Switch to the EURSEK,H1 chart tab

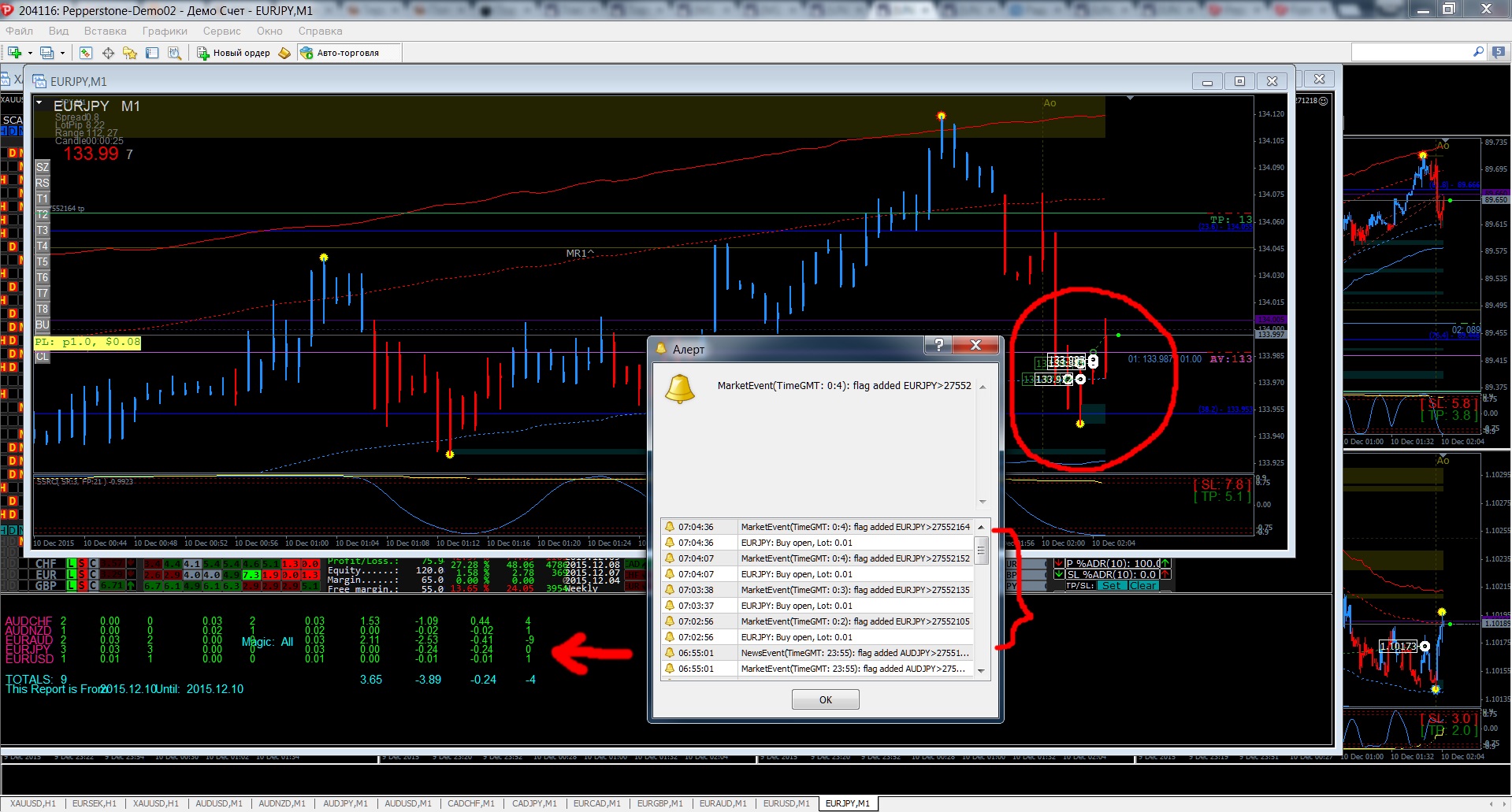point(94,803)
